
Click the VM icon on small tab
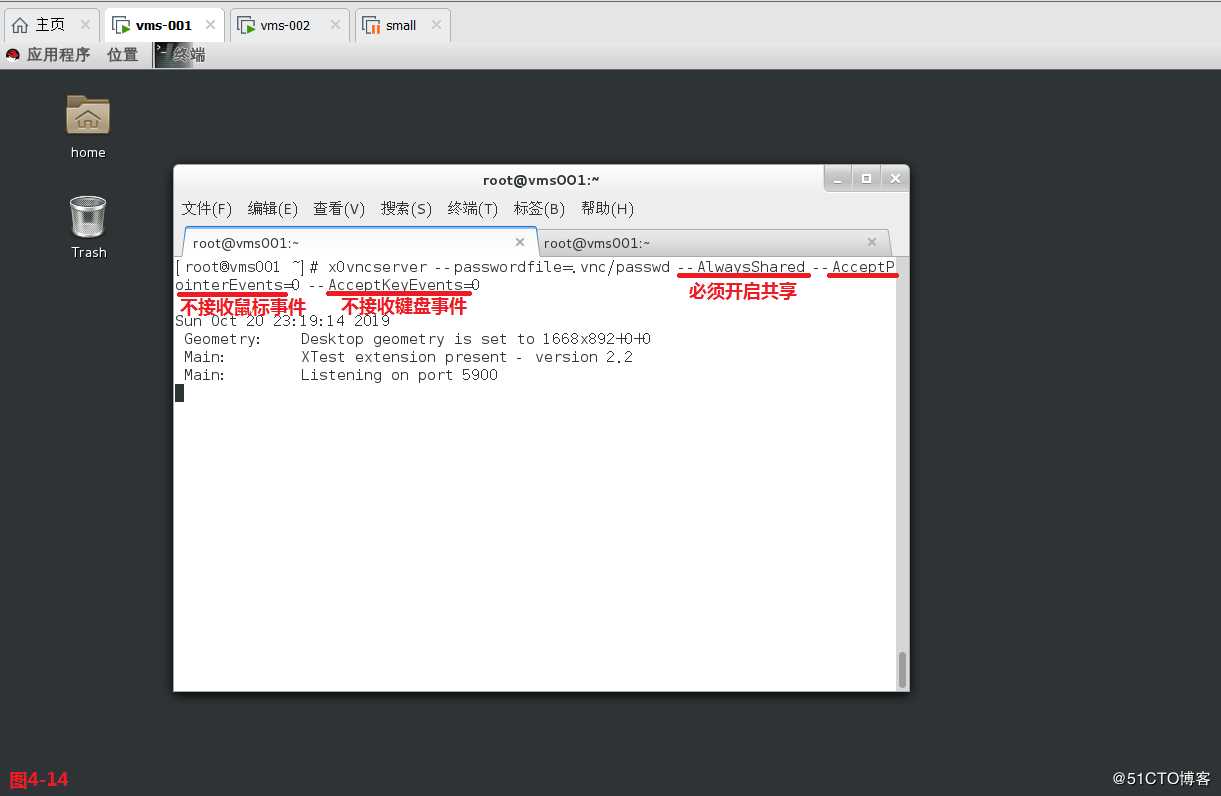tap(371, 26)
